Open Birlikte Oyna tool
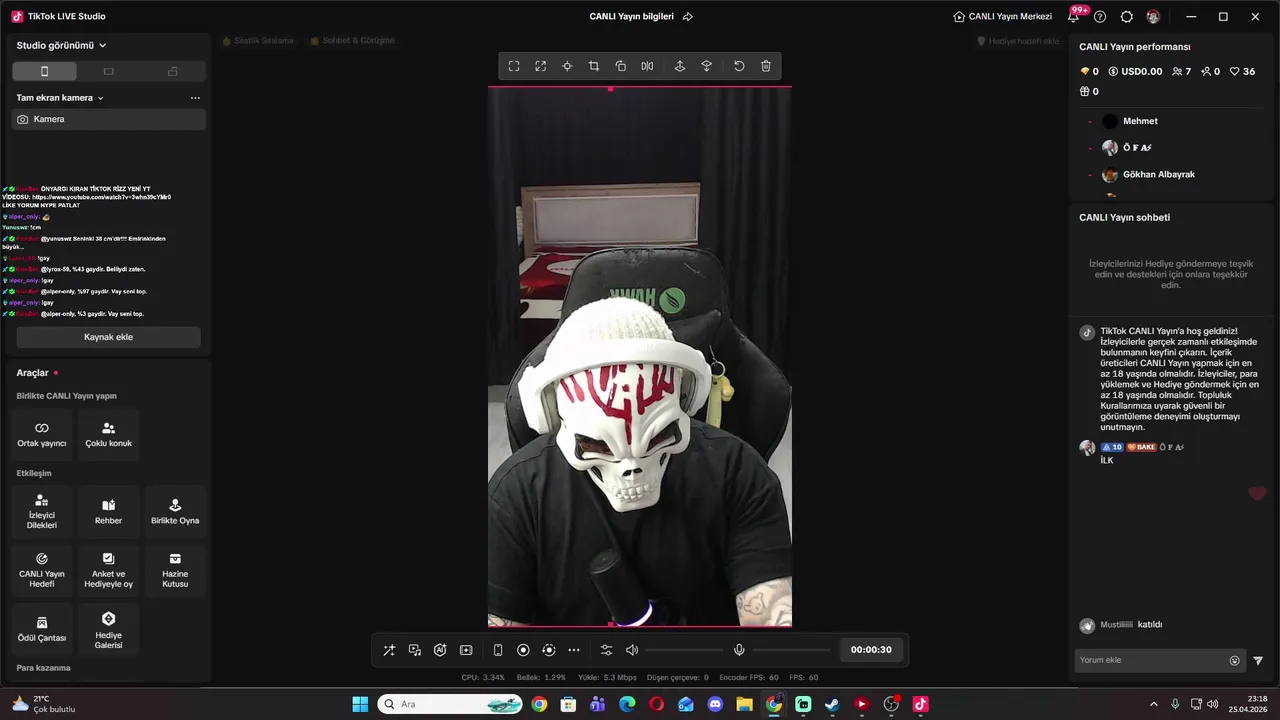This screenshot has height=720, width=1280. pos(175,512)
